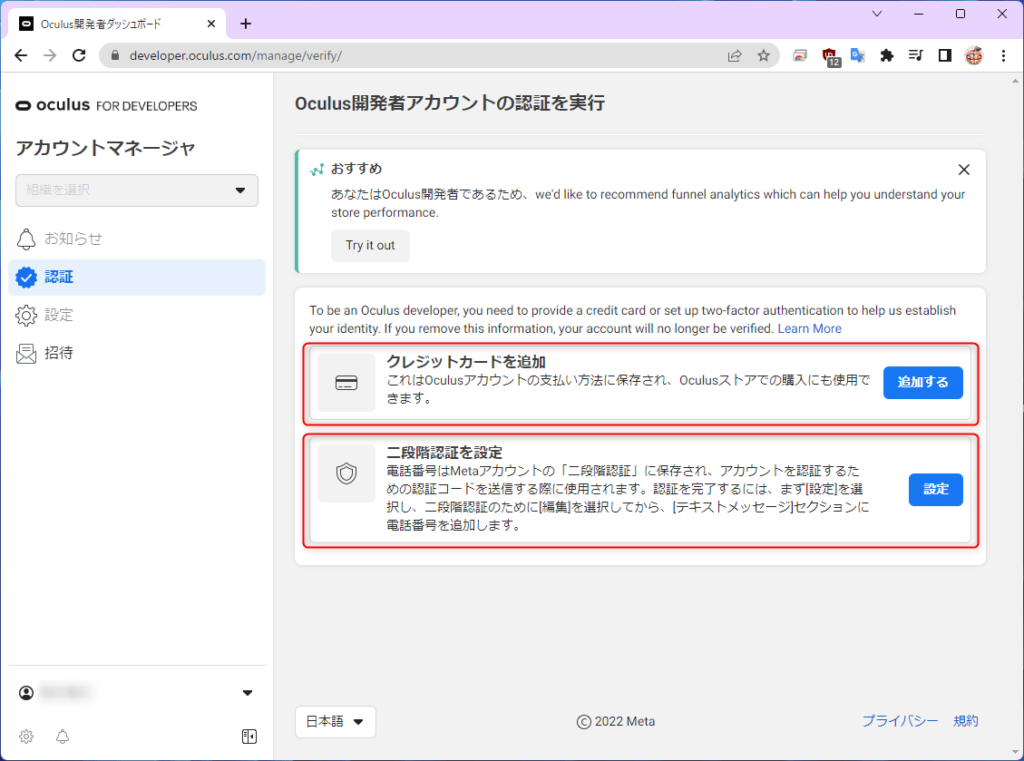This screenshot has height=761, width=1024.
Task: Click the envelope icon beside 招待
Action: (x=26, y=353)
